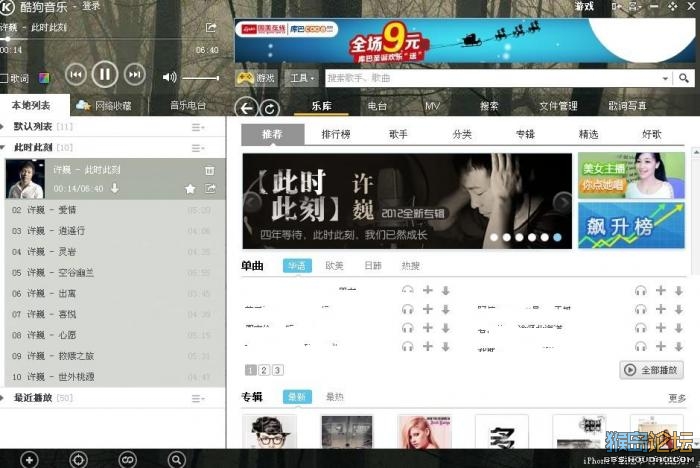700x468 pixels.
Task: Click the share icon beside song title
Action: 211,28
